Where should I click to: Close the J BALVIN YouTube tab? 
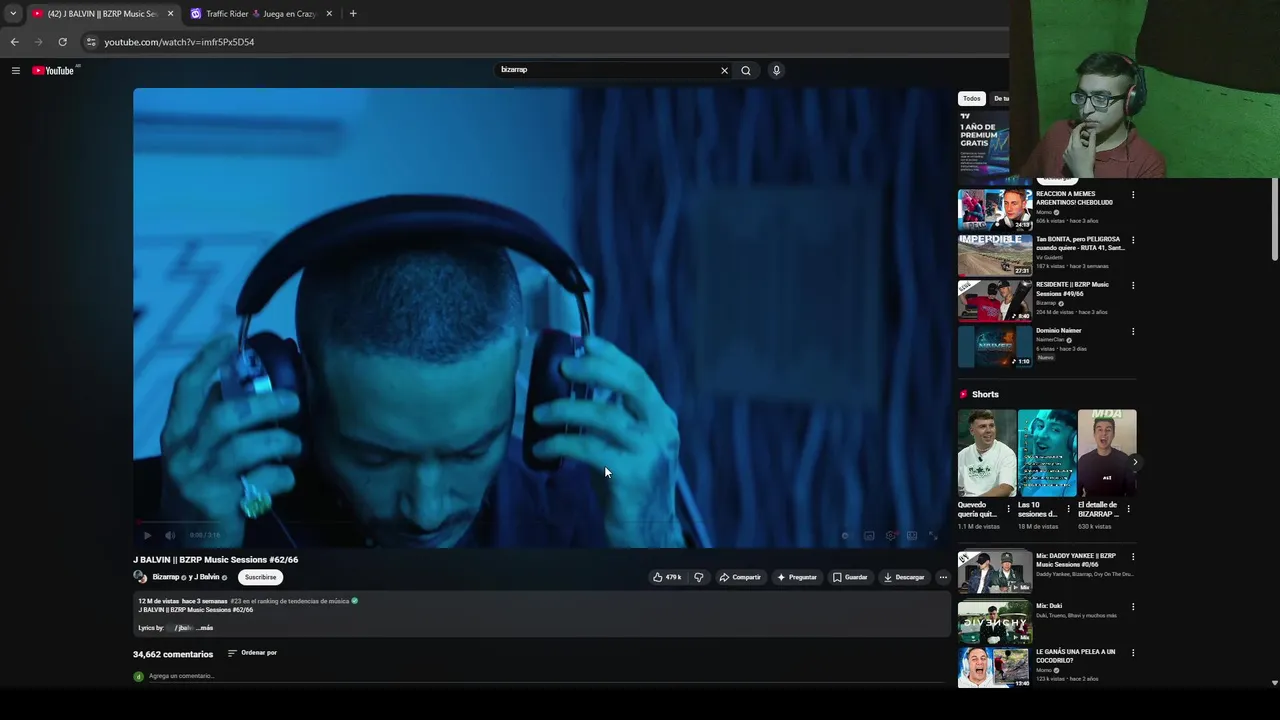[x=170, y=14]
